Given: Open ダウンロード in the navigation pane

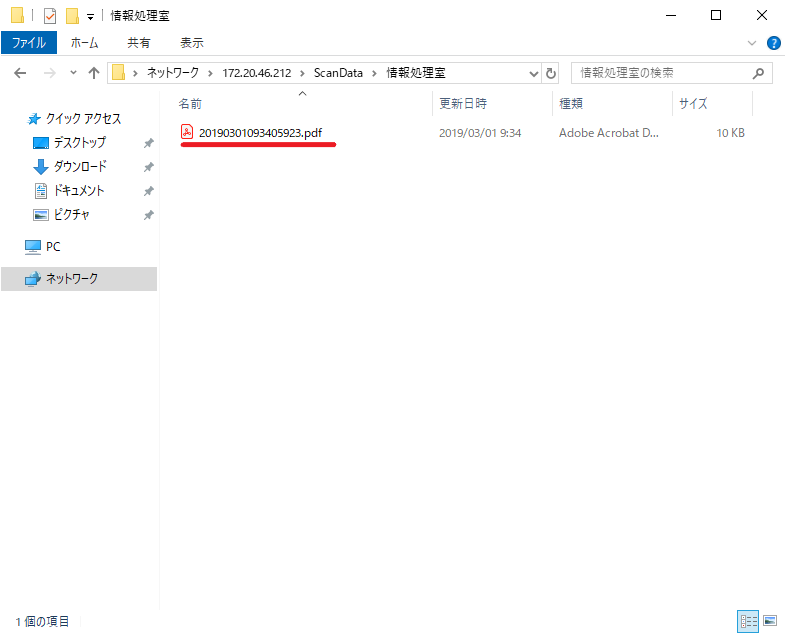Looking at the screenshot, I should click(70, 166).
